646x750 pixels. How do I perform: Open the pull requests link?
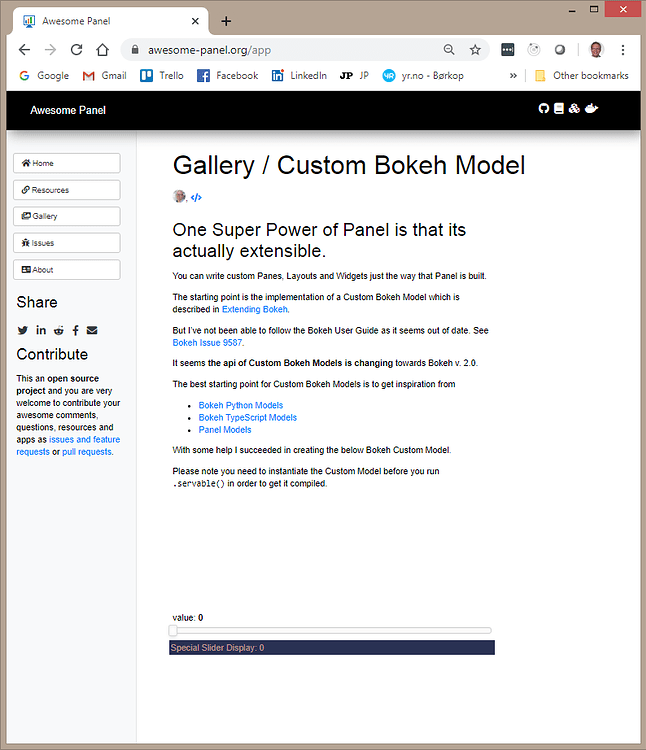tap(87, 452)
